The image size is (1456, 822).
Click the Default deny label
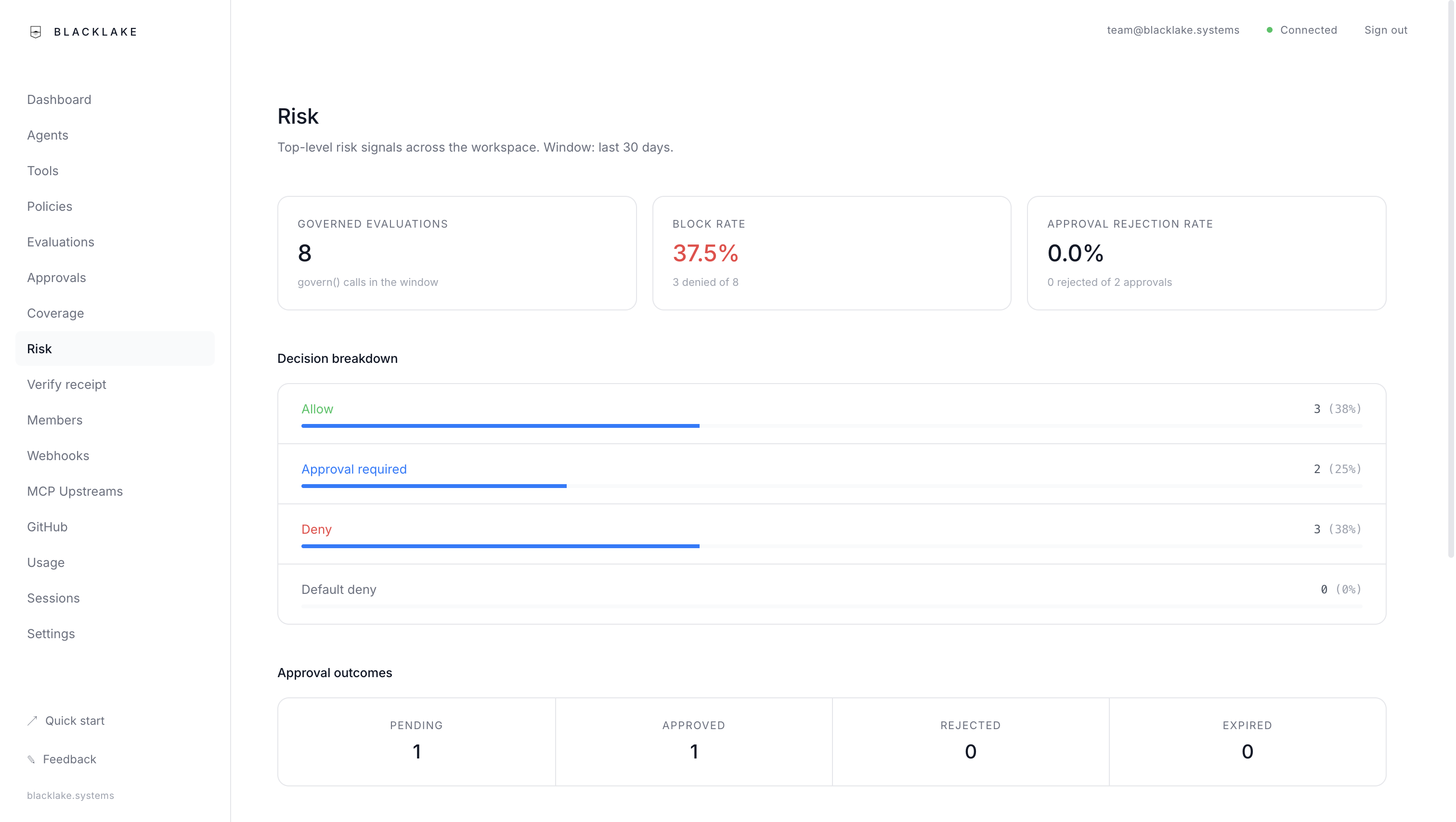[338, 589]
